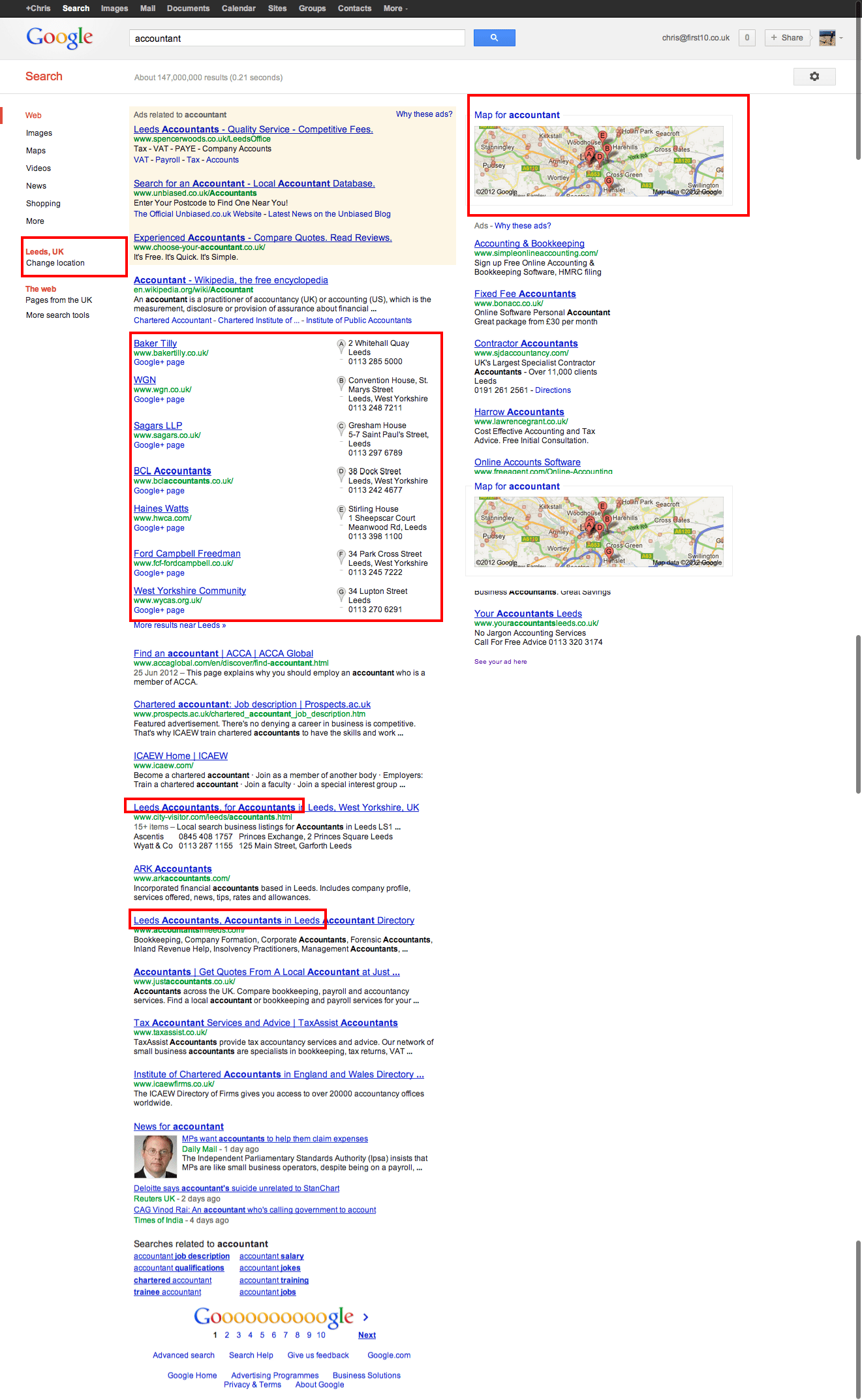Screen dimensions: 862x1400
Task: Go to results page 2
Action: (227, 1335)
